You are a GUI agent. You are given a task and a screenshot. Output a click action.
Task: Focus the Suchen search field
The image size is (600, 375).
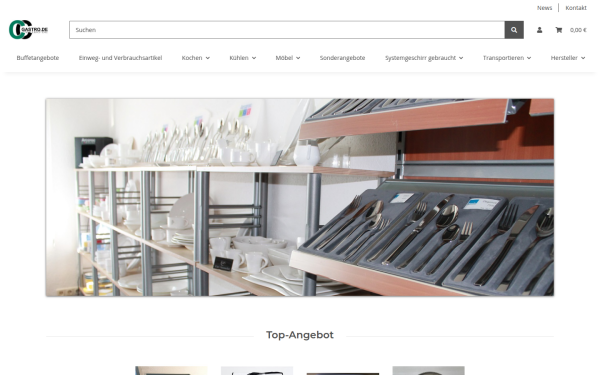287,30
